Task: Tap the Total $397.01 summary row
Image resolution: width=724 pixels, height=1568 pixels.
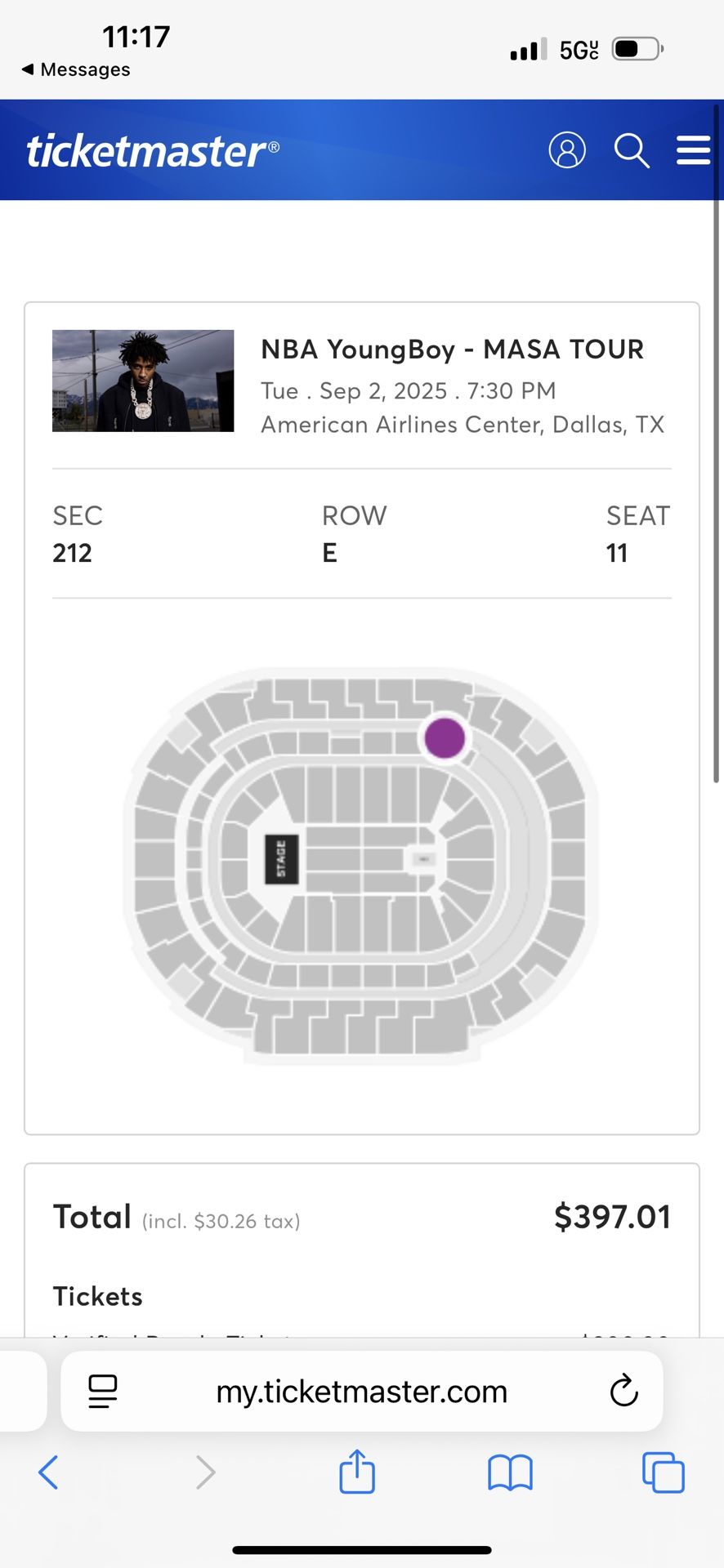Action: [361, 1216]
